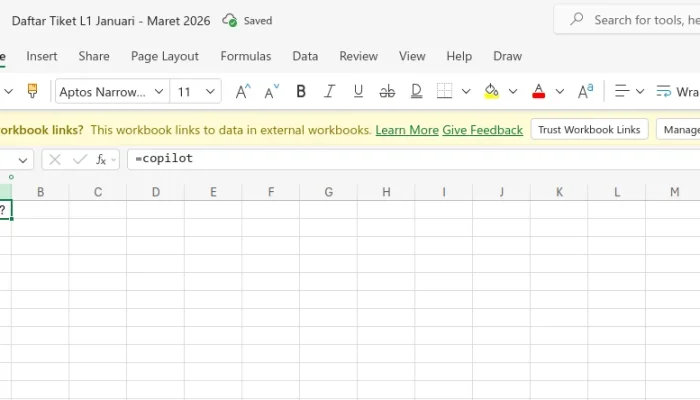The width and height of the screenshot is (700, 400).
Task: Open the Share tab
Action: pos(94,56)
